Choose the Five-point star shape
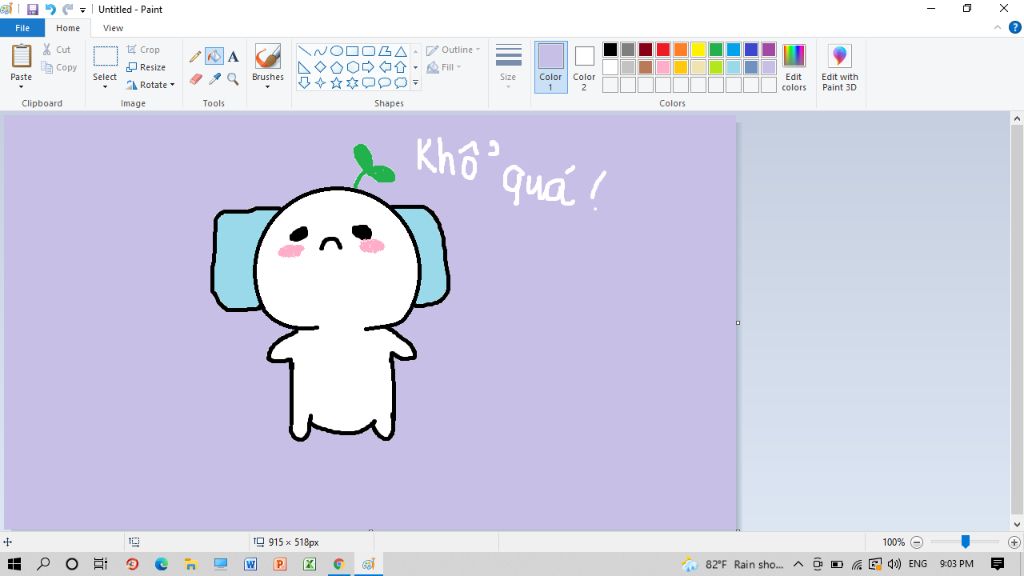Viewport: 1024px width, 576px height. coord(336,83)
